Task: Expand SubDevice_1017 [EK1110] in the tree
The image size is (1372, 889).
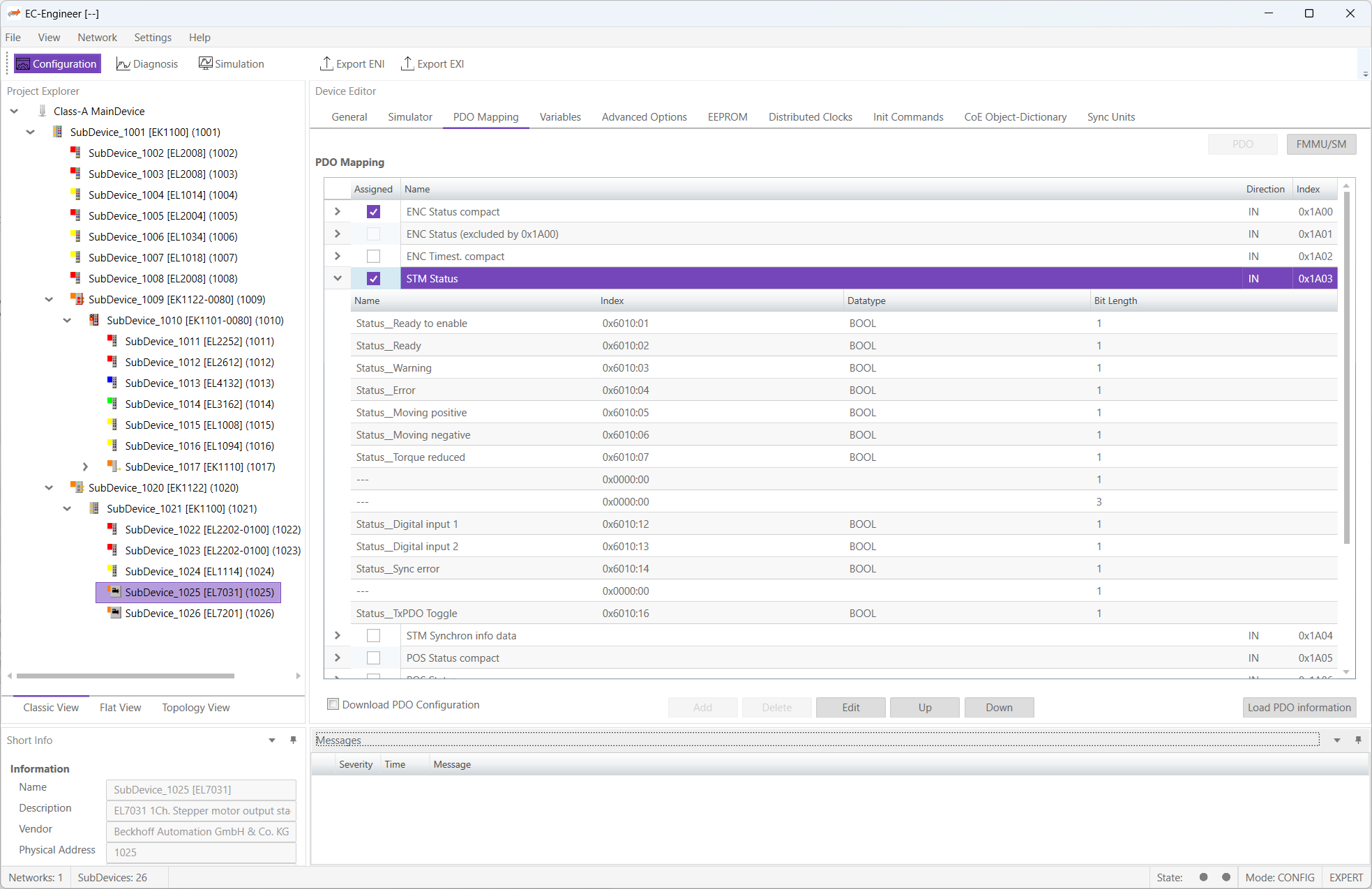Action: [x=85, y=466]
